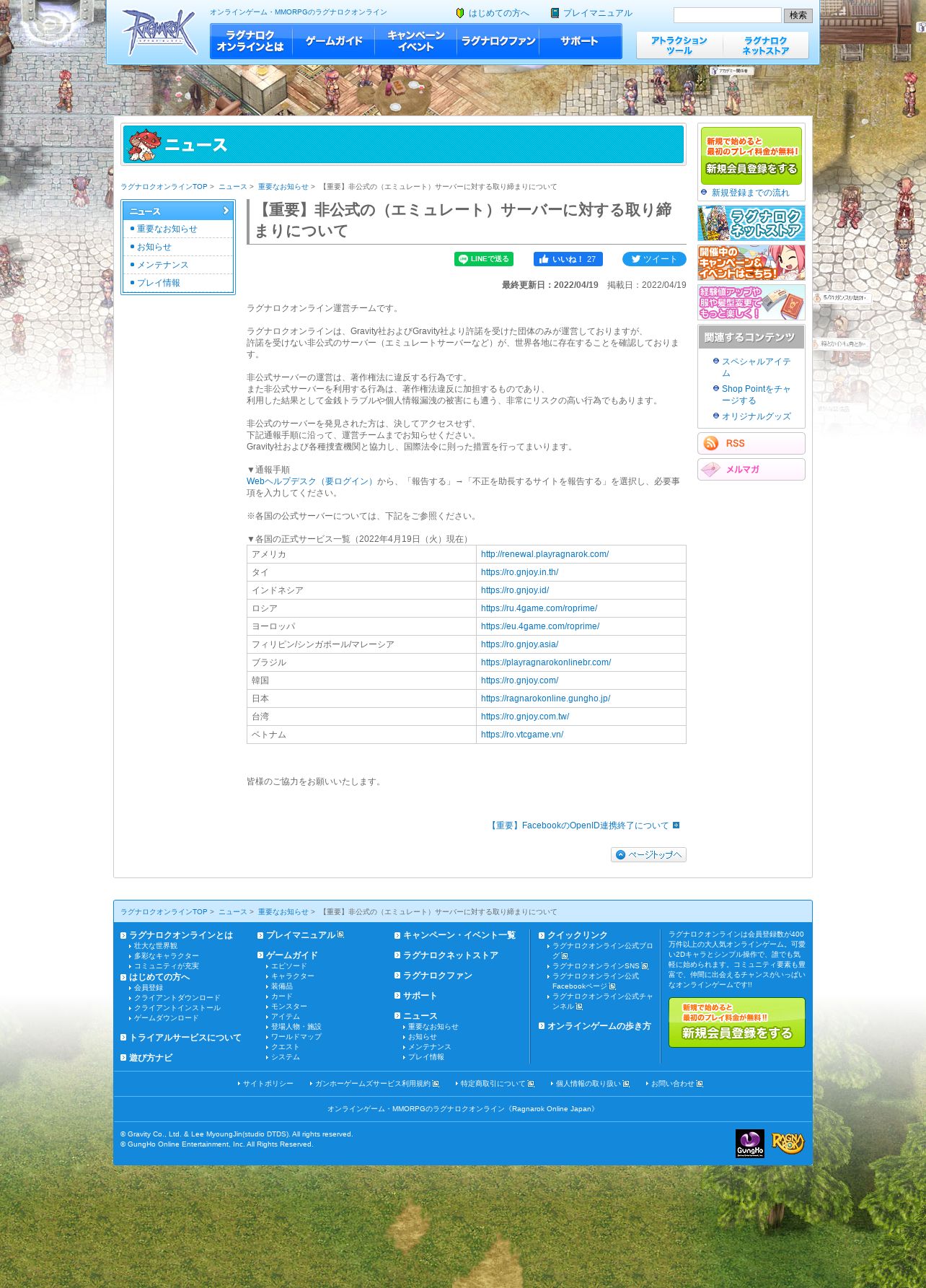Open footer オンラインゲームの歩き方 link
This screenshot has width=926, height=1288.
[x=599, y=1026]
